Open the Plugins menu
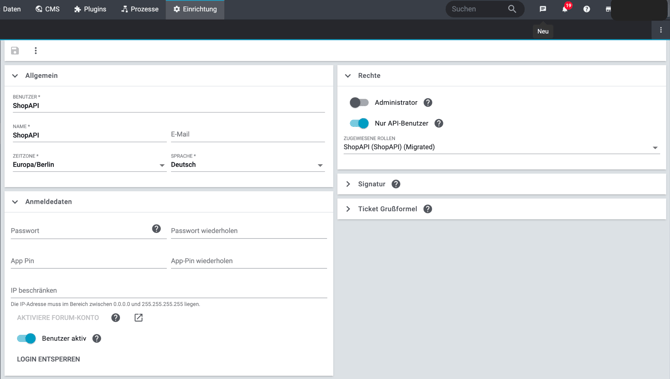The image size is (670, 379). pyautogui.click(x=90, y=9)
